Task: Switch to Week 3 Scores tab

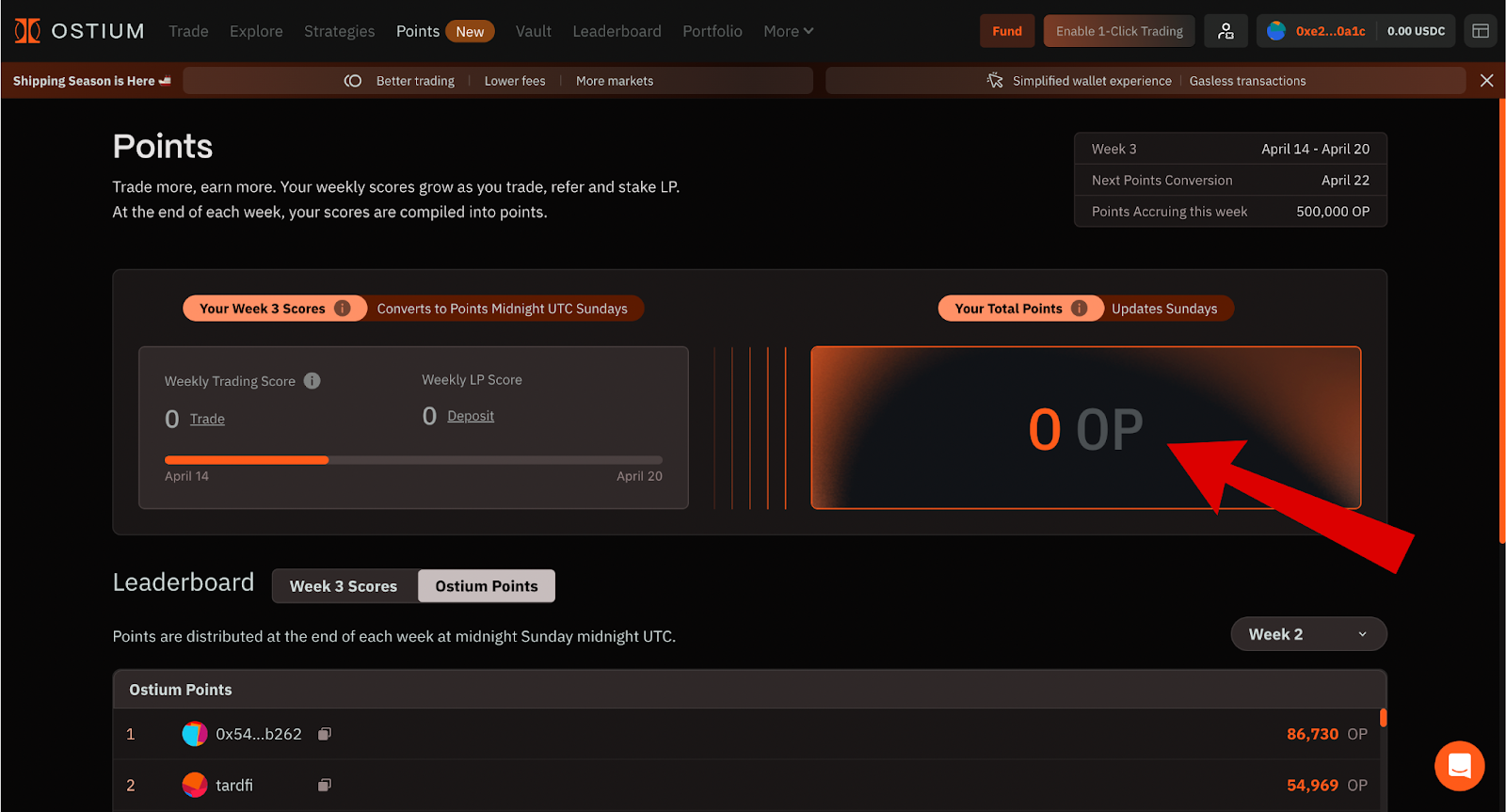Action: (344, 586)
